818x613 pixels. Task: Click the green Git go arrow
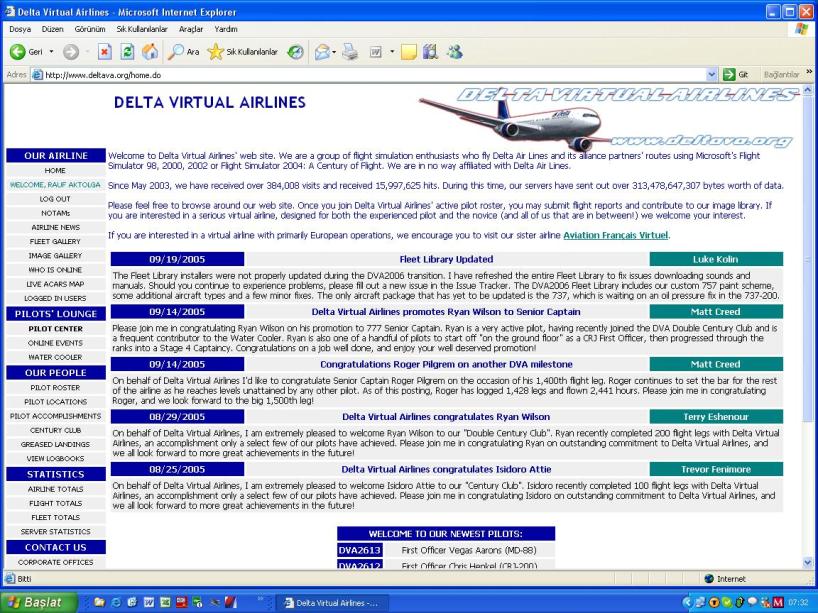tap(729, 75)
